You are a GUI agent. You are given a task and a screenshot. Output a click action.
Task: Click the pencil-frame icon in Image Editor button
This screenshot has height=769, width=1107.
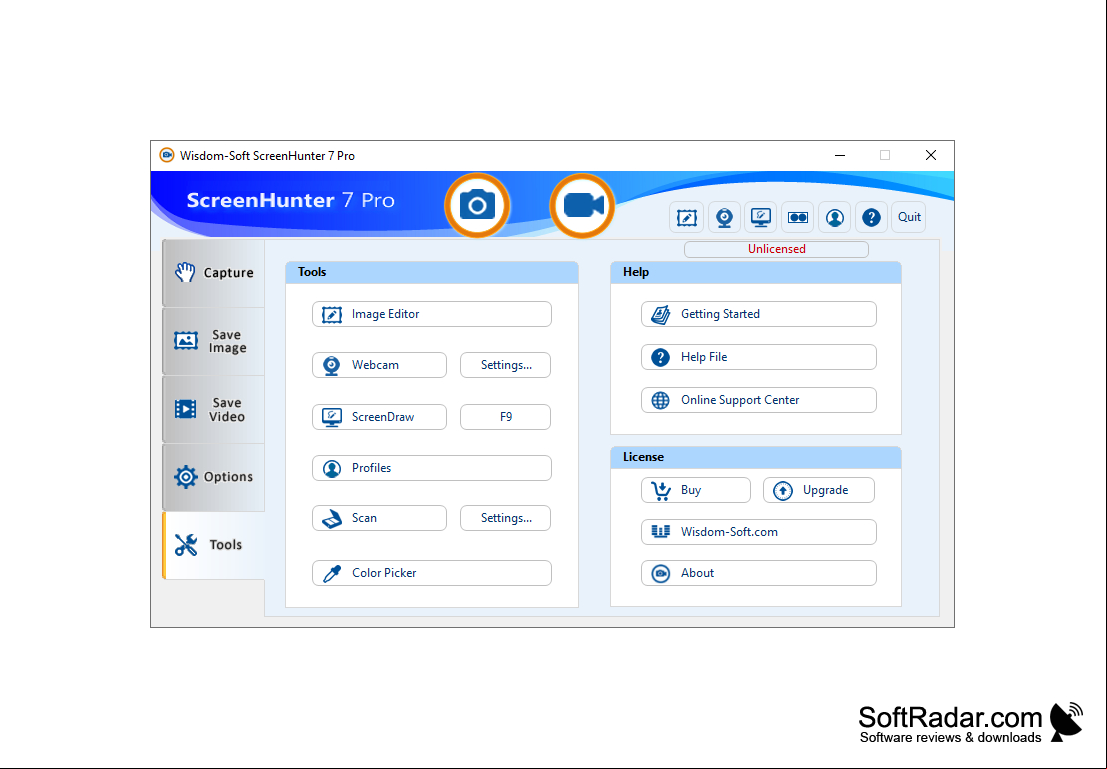[x=332, y=314]
